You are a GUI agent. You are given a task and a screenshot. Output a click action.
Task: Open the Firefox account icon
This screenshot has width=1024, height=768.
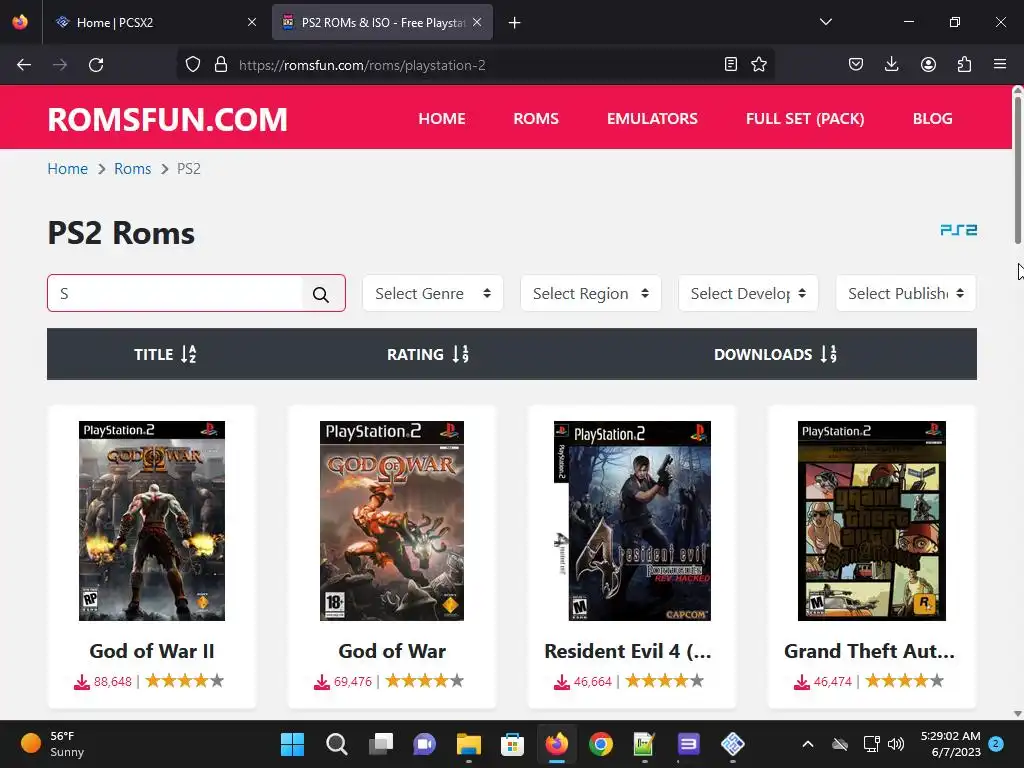928,64
